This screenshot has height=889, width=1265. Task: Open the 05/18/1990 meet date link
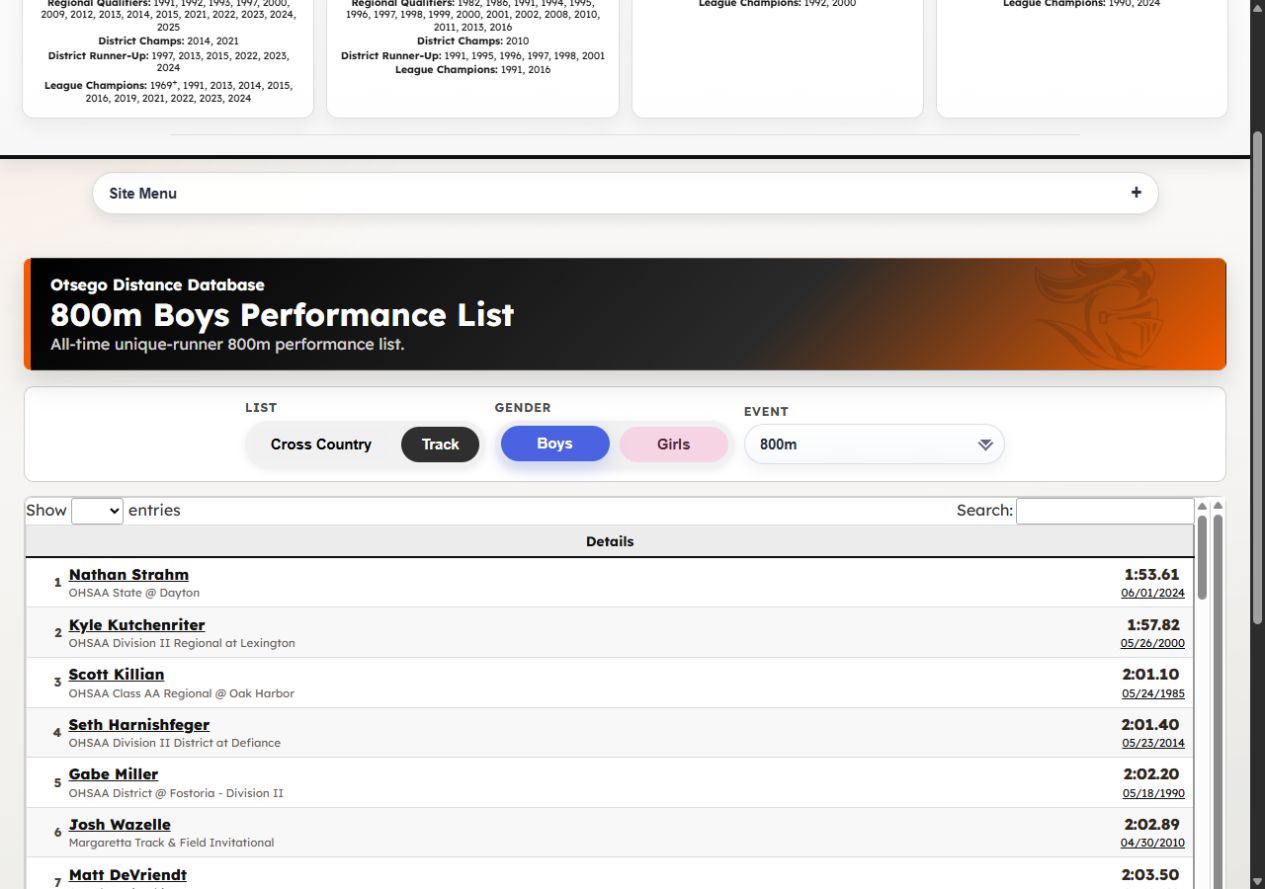pos(1152,793)
